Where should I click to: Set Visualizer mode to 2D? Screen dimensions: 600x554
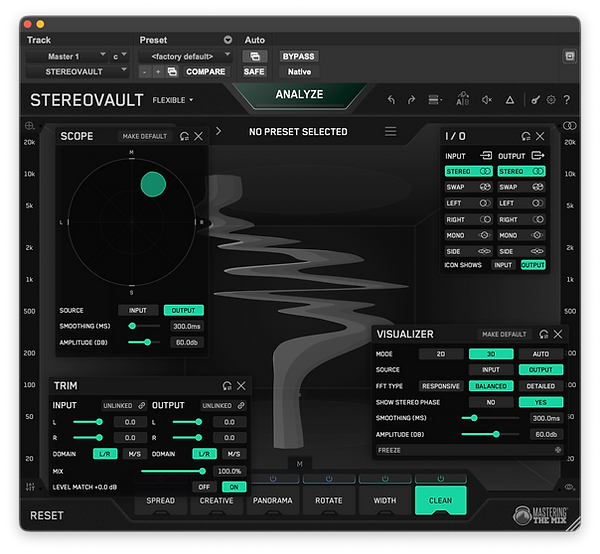click(x=441, y=354)
